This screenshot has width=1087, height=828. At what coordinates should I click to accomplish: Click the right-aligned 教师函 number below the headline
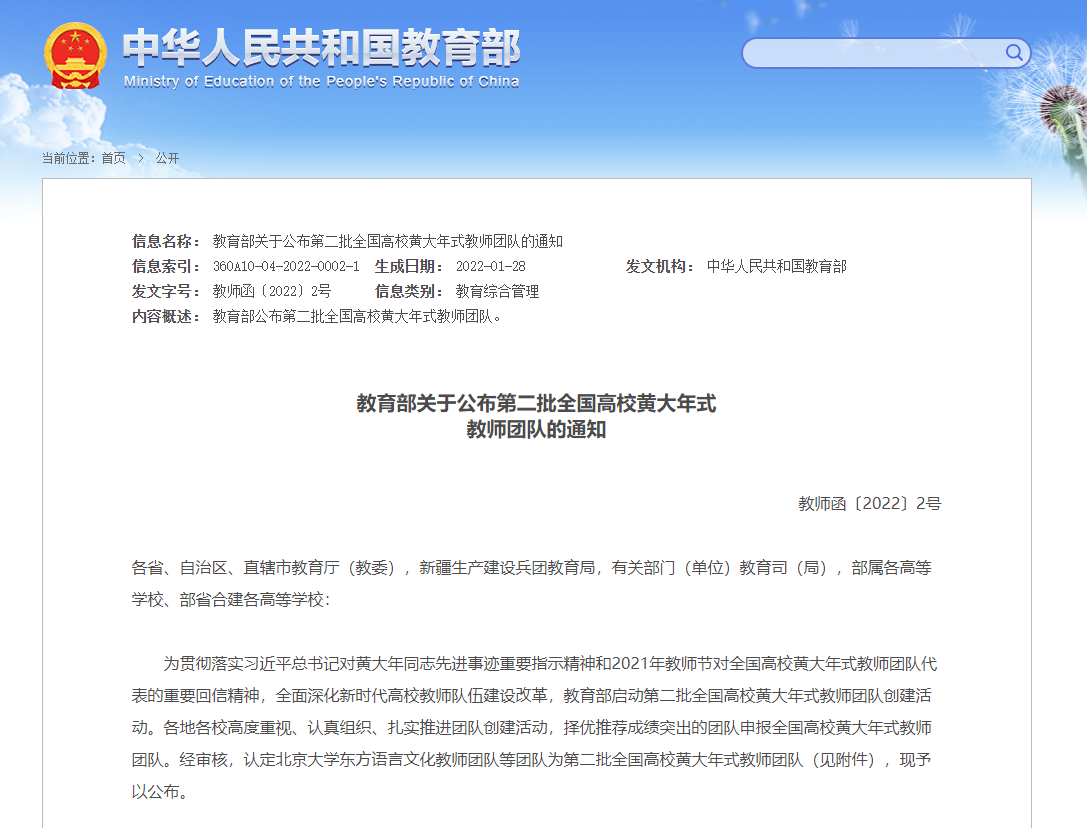(x=869, y=504)
